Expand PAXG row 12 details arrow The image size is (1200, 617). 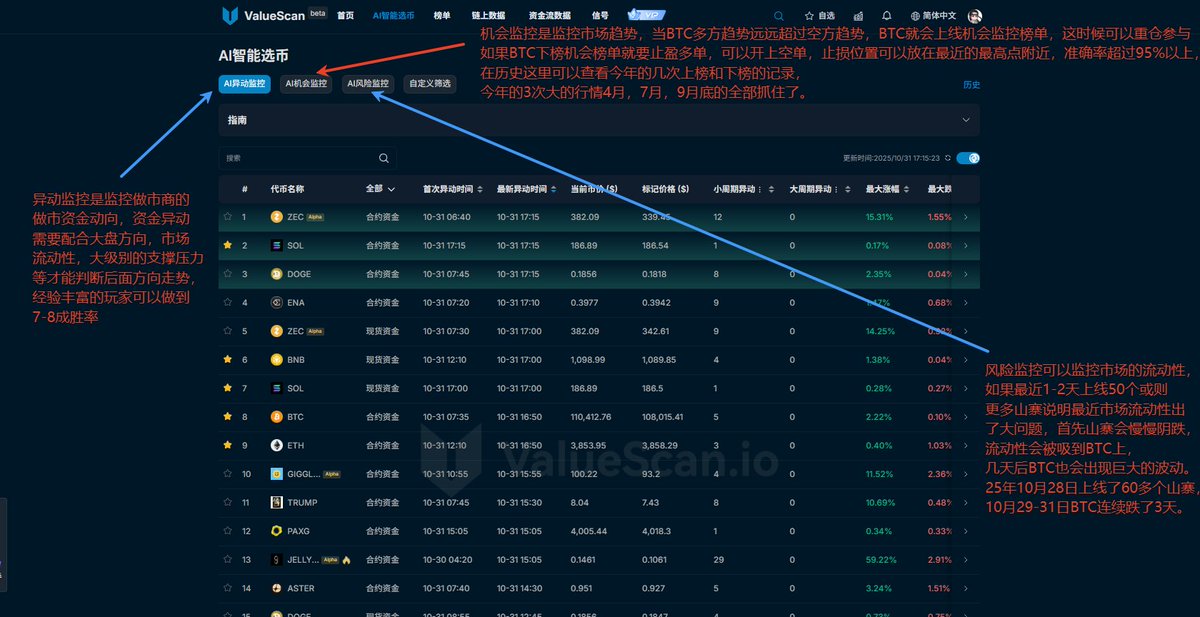[x=965, y=531]
